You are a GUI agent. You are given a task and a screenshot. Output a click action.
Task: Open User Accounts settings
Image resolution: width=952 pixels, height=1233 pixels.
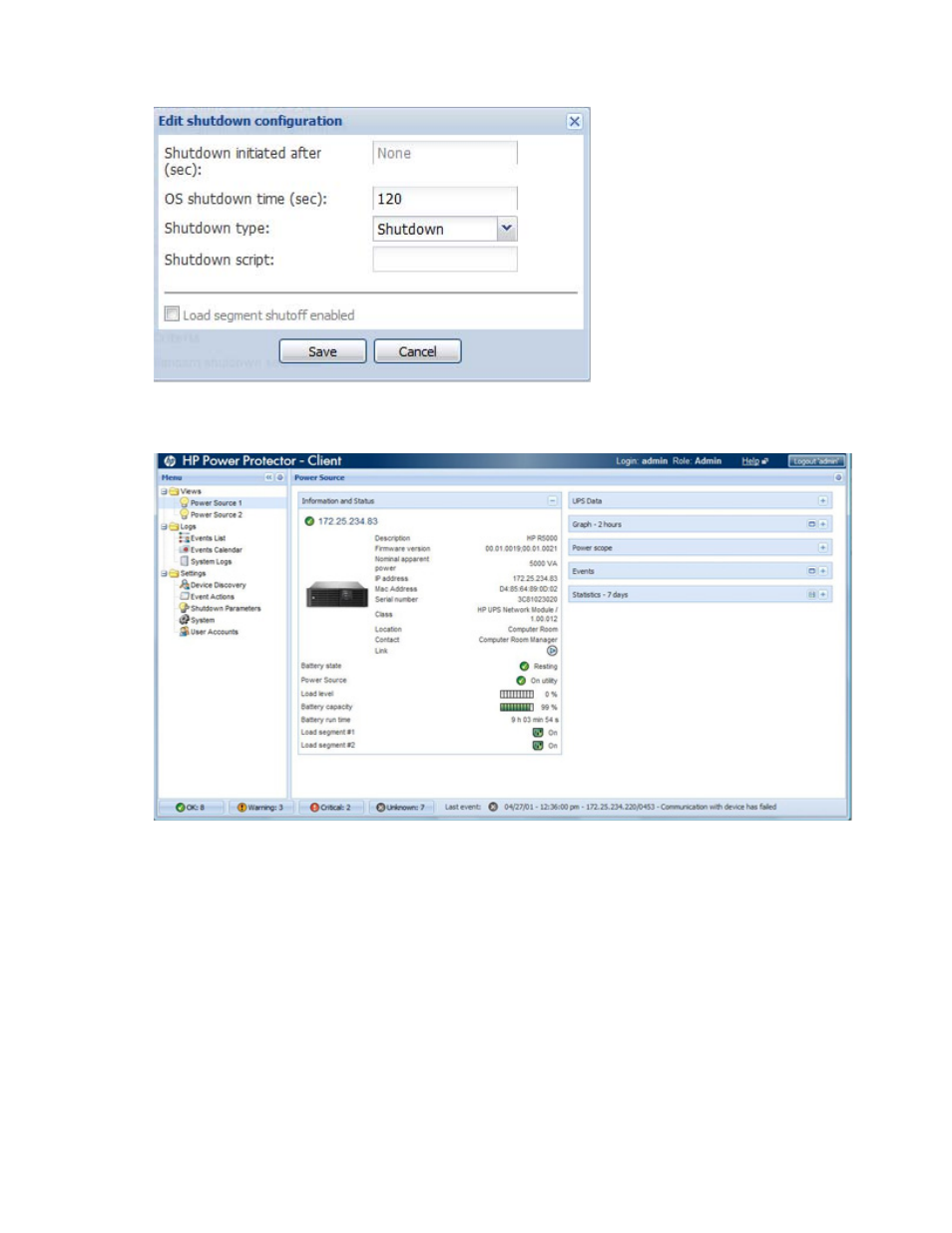[x=214, y=632]
